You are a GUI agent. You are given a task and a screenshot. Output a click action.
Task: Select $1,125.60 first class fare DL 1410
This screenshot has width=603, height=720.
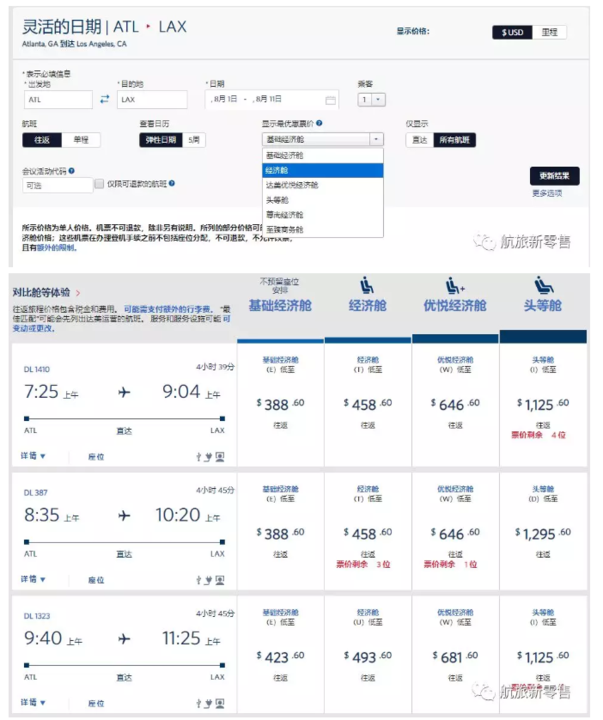point(543,405)
